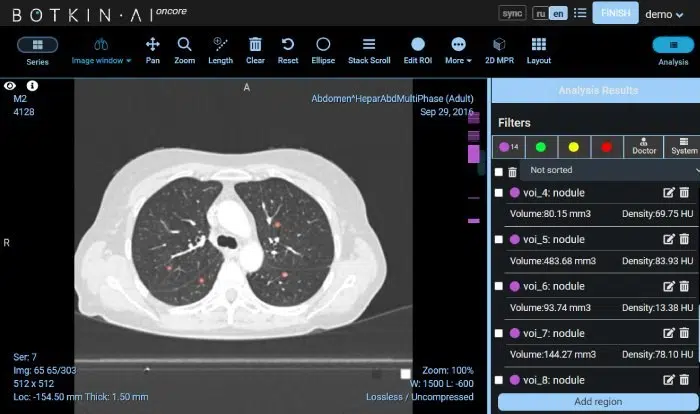
Task: Show image info via the i icon
Action: [32, 85]
